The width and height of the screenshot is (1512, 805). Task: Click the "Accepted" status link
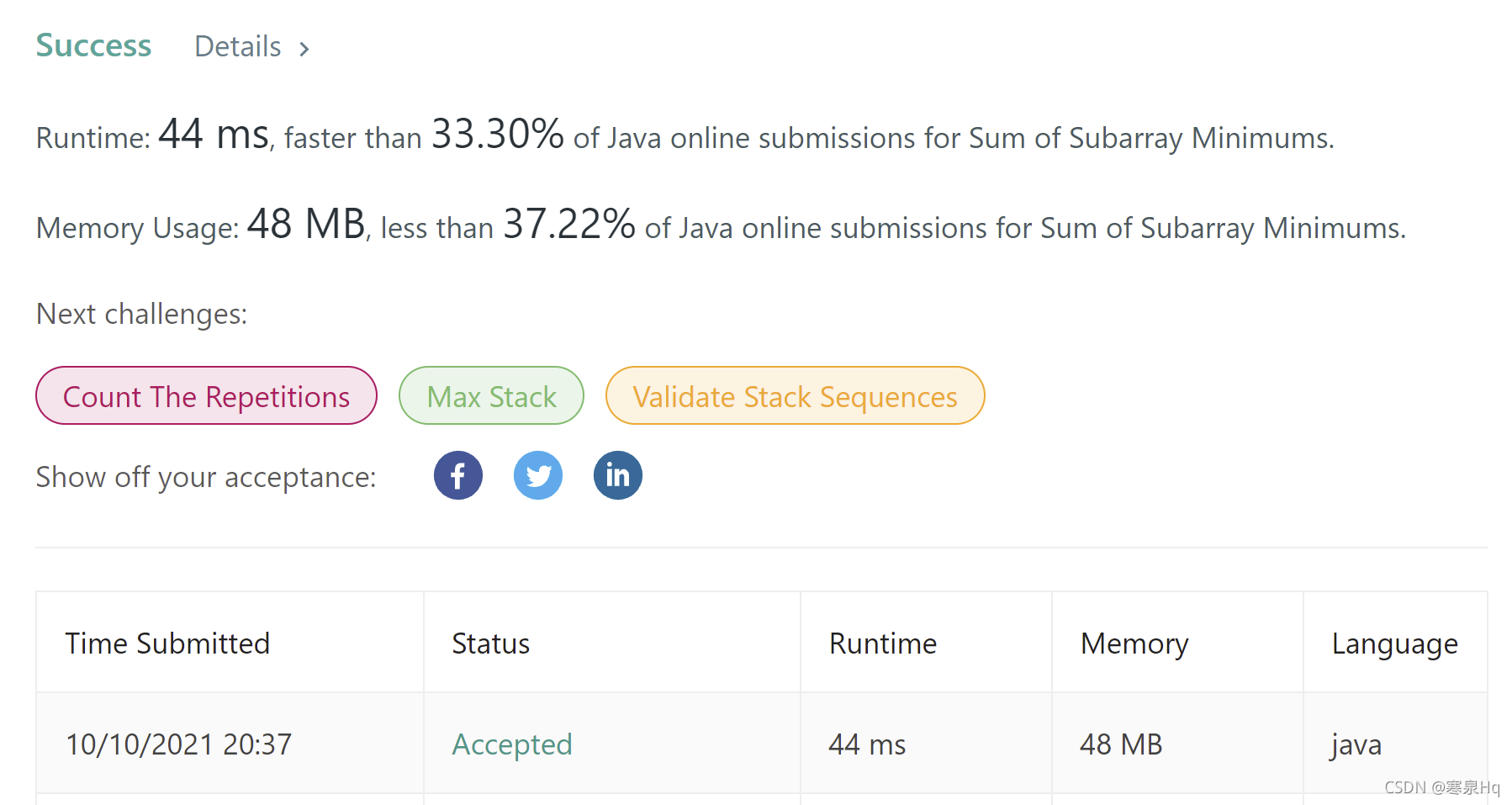[512, 744]
